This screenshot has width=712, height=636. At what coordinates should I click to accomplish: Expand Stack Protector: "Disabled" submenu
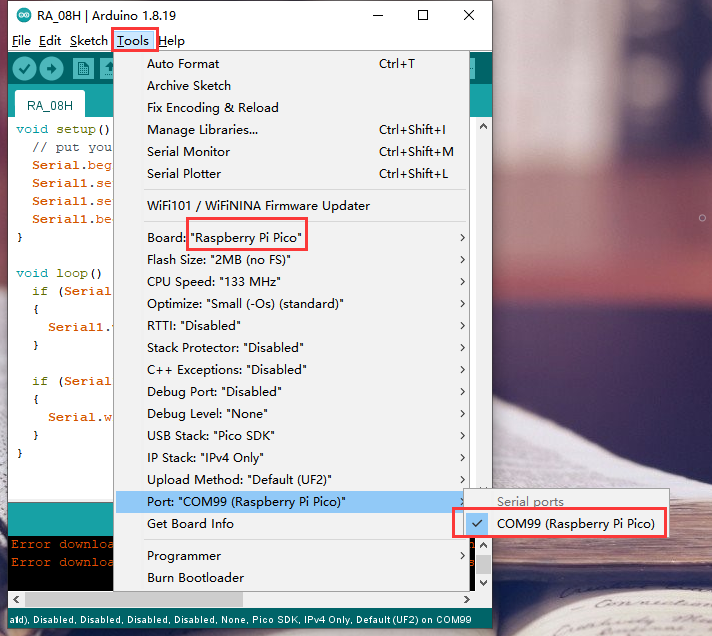pos(292,348)
